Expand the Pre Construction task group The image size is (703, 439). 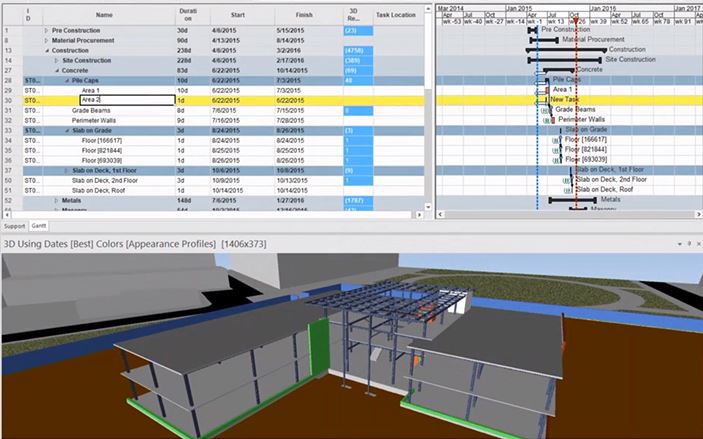pos(46,30)
